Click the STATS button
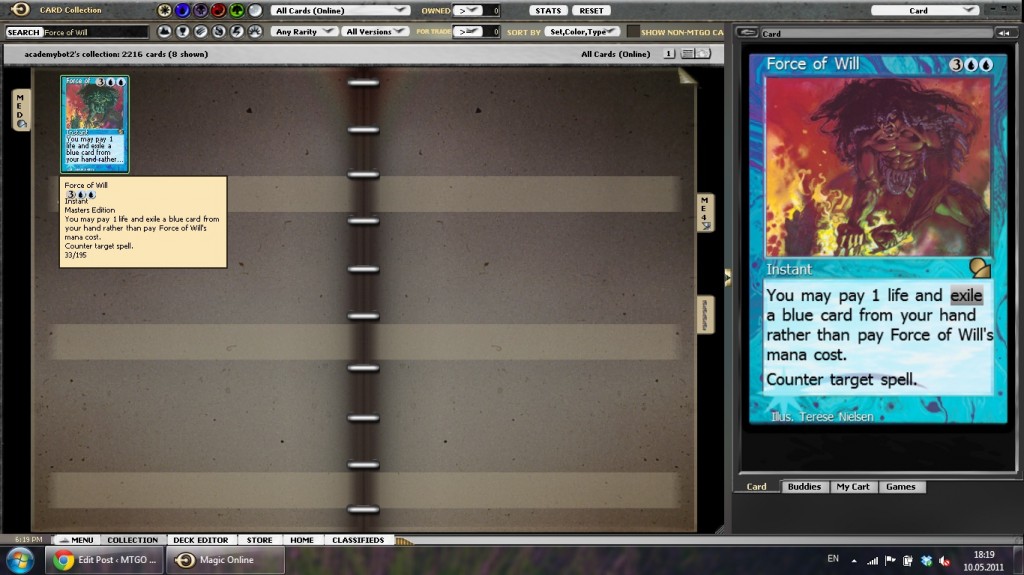 click(x=548, y=10)
